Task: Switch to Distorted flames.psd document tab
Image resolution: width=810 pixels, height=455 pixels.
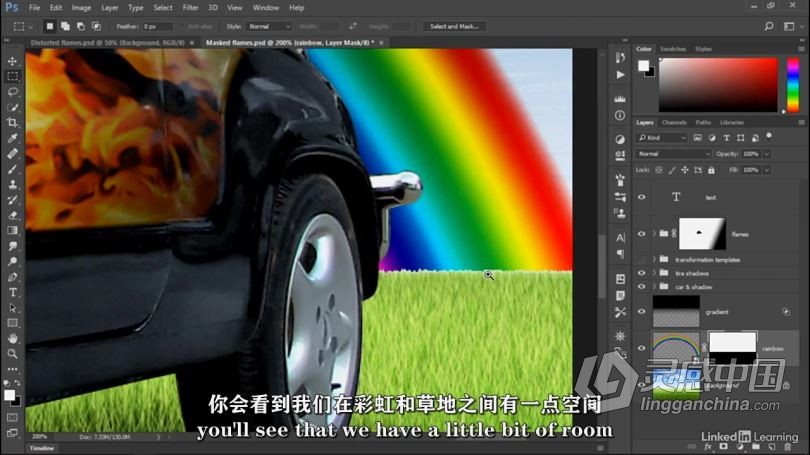Action: click(x=107, y=43)
